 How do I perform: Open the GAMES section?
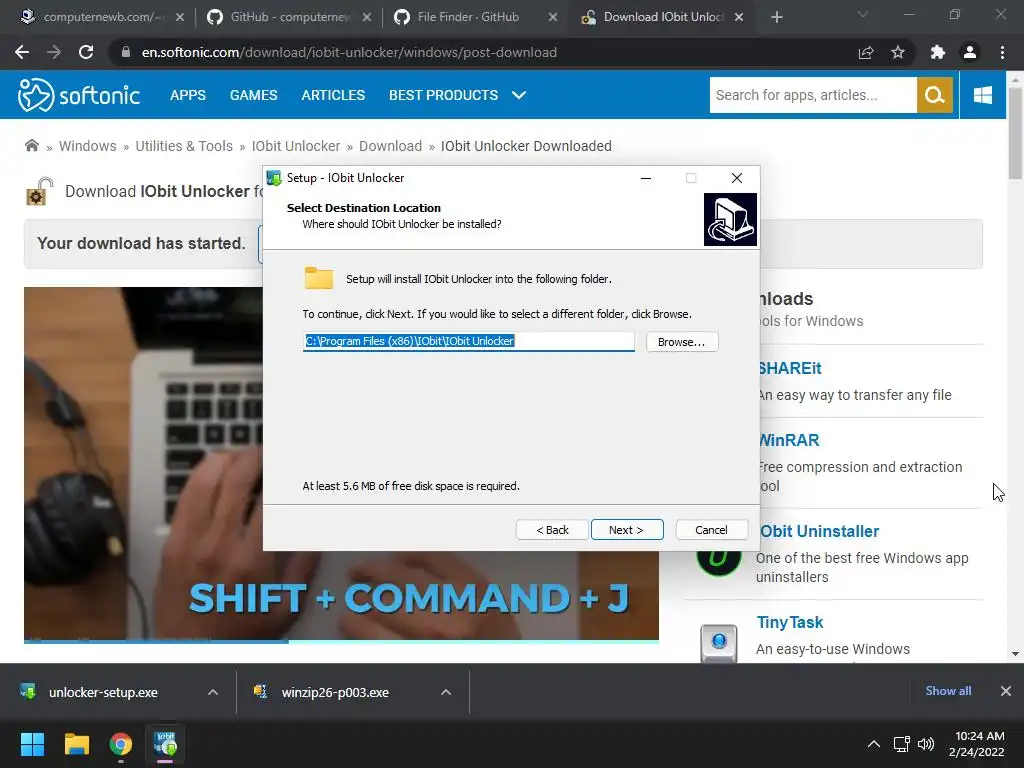tap(253, 95)
